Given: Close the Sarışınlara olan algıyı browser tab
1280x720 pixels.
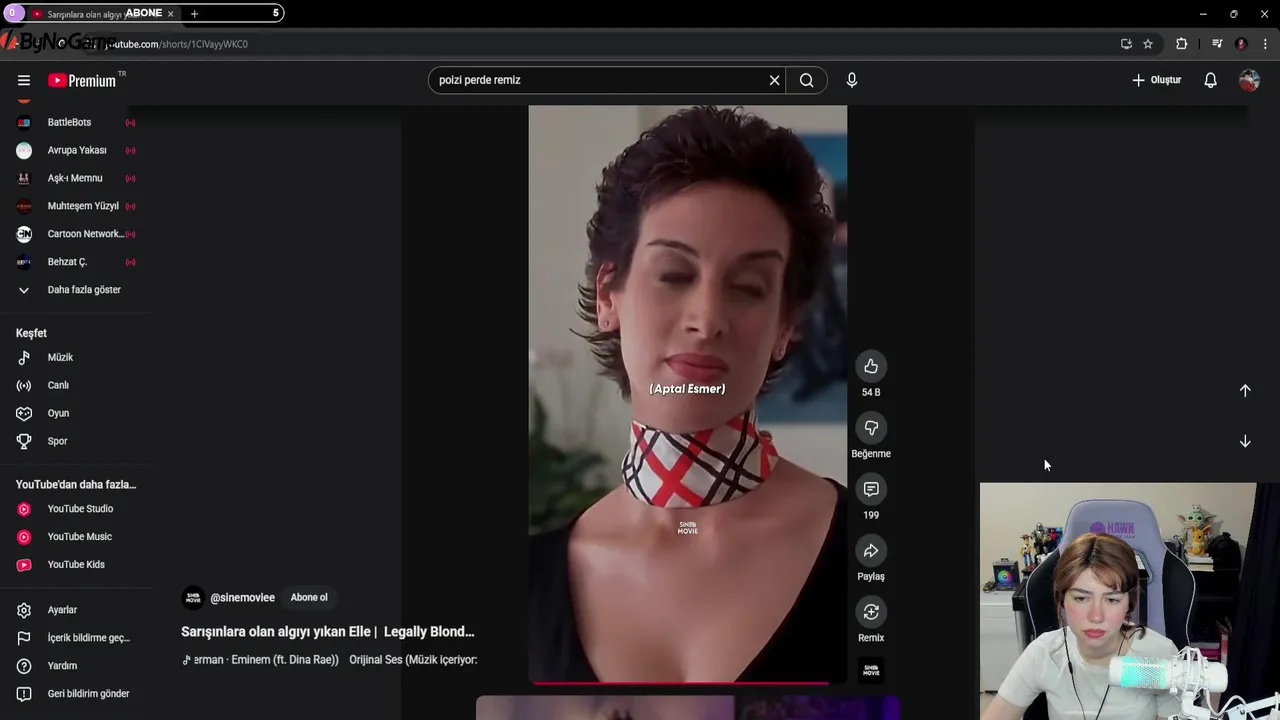Looking at the screenshot, I should [x=170, y=14].
